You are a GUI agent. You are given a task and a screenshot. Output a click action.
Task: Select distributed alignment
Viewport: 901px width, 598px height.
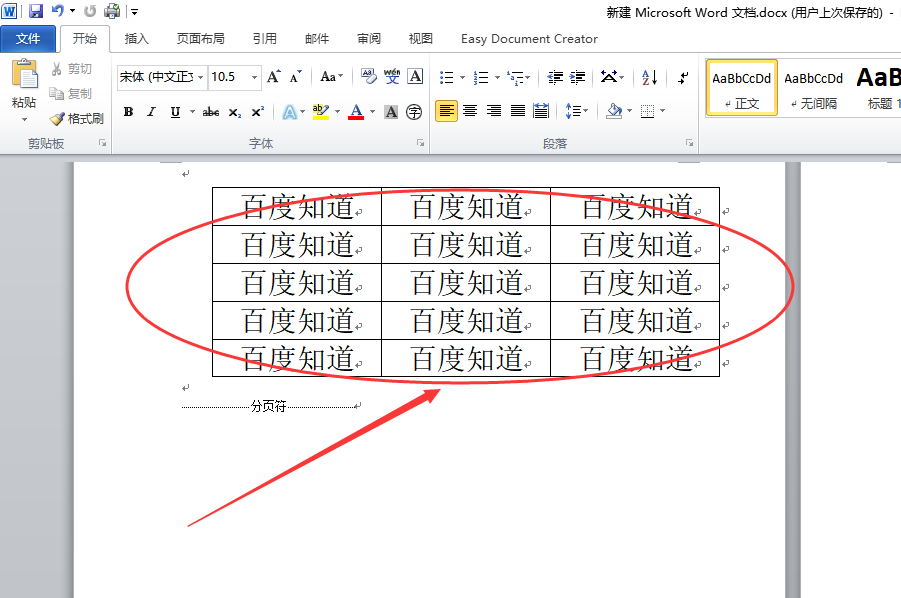click(x=541, y=111)
